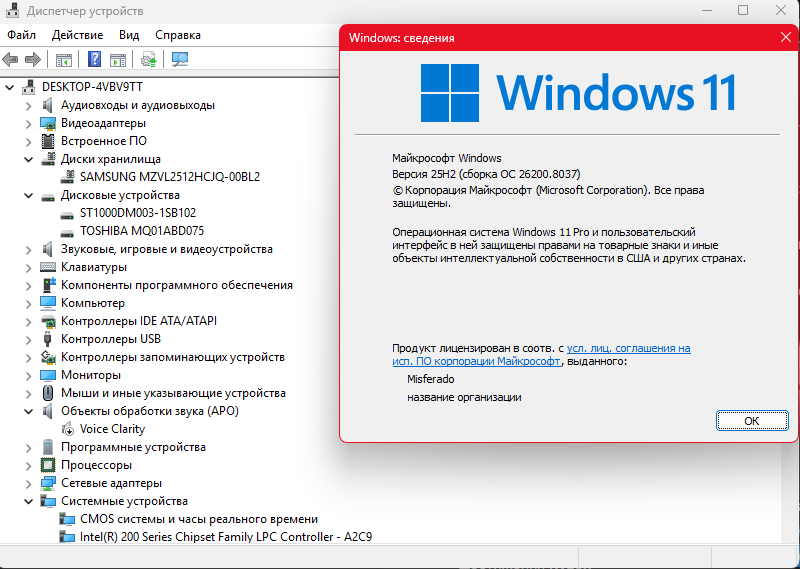The width and height of the screenshot is (800, 569).
Task: Open the Действие menu
Action: 77,35
